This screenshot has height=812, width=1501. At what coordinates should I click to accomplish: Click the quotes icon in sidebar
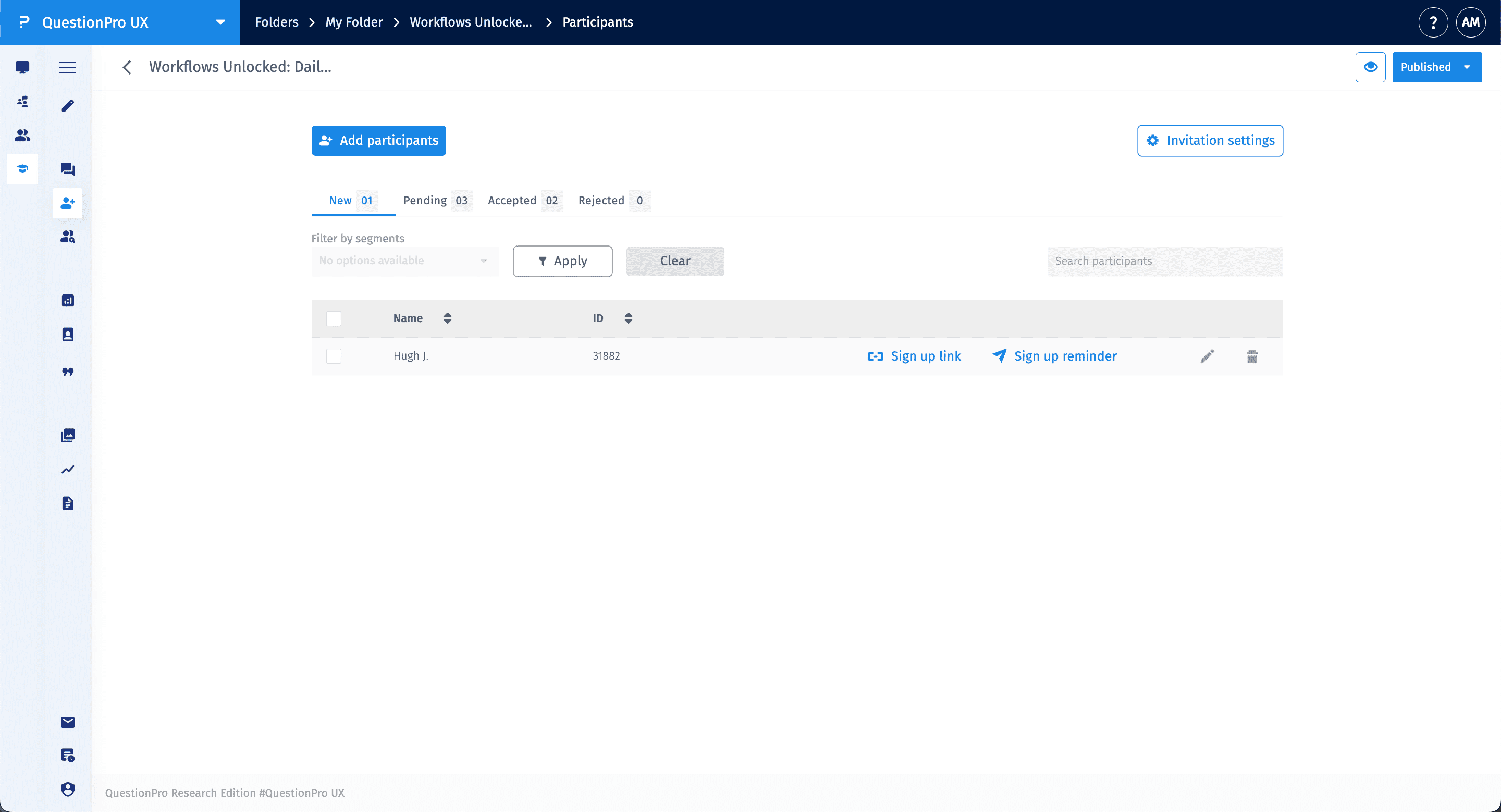click(68, 372)
